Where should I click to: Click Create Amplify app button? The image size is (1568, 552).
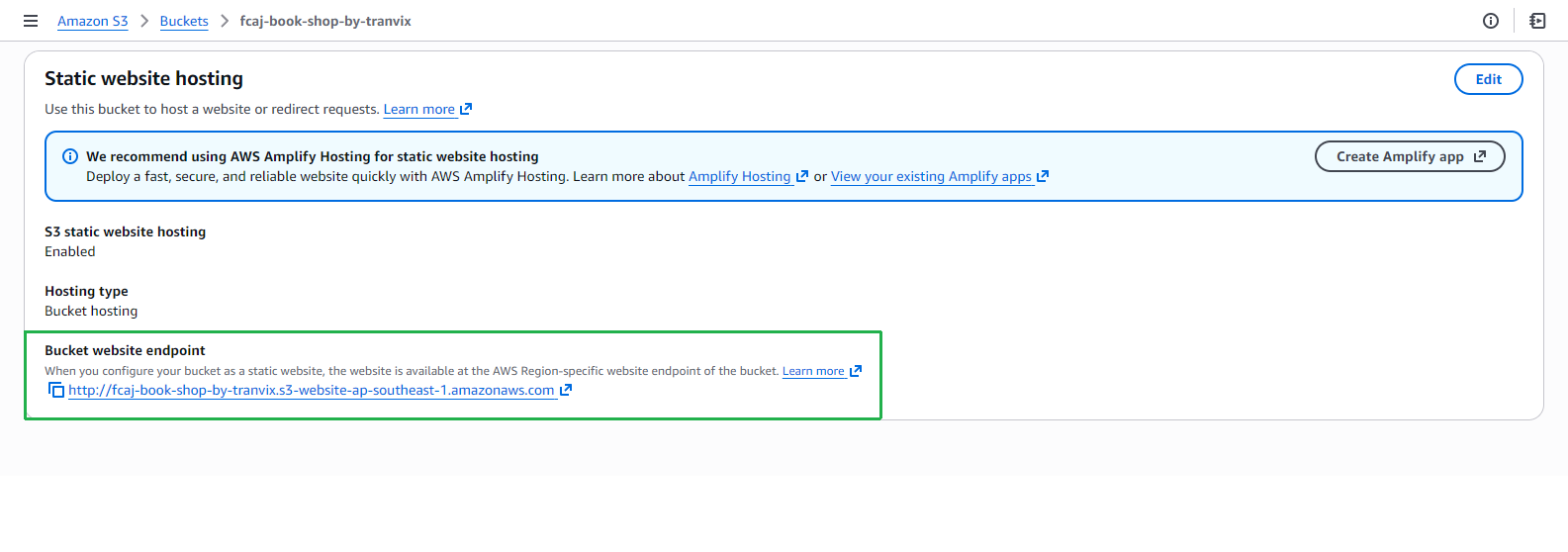(x=1410, y=156)
